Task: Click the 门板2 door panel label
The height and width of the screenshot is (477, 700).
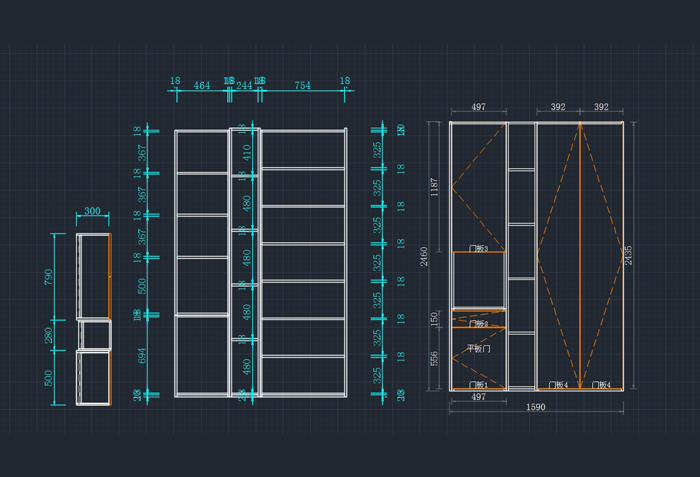Action: (478, 324)
